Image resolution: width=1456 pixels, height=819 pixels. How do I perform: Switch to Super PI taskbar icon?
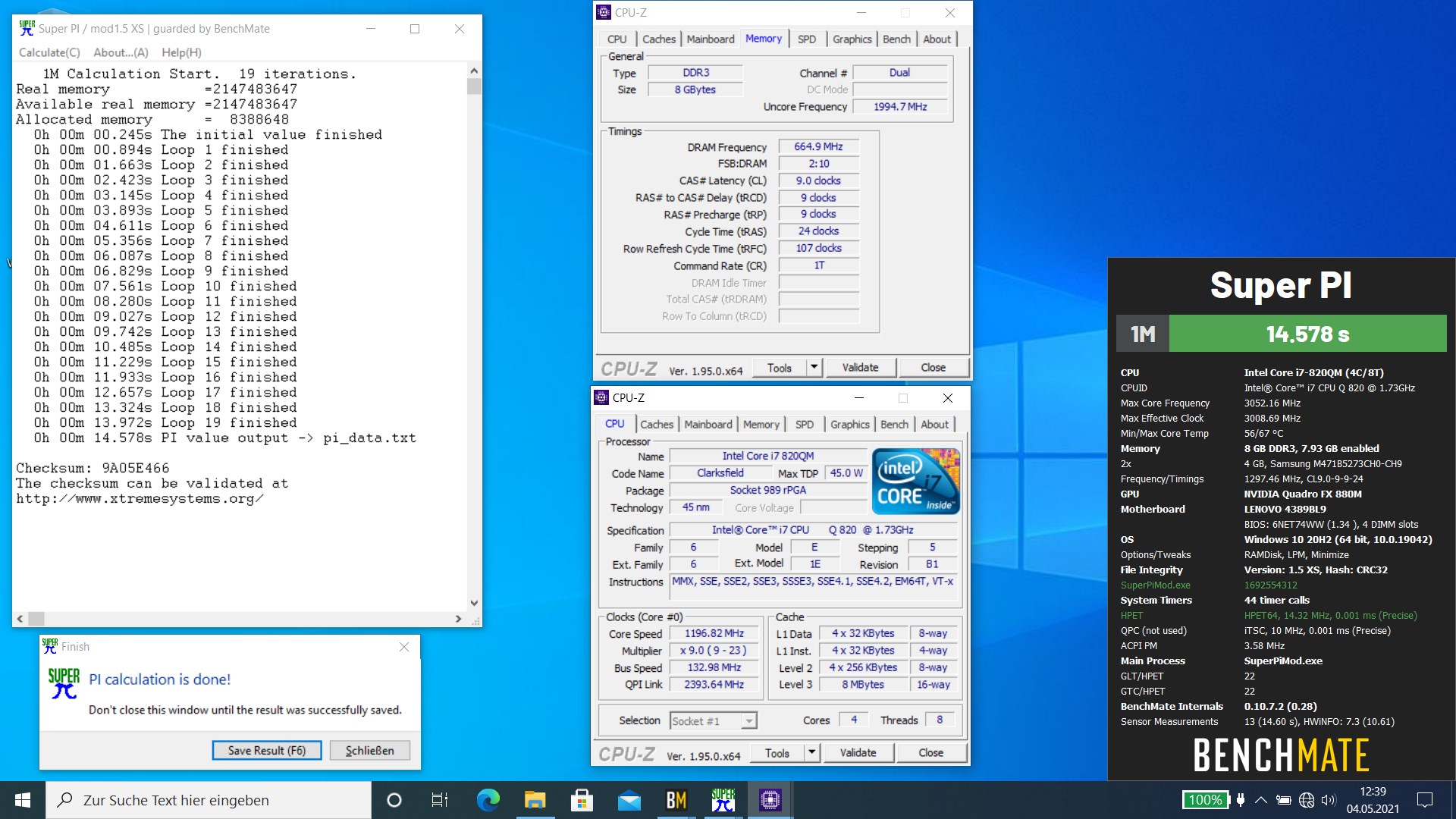[723, 800]
